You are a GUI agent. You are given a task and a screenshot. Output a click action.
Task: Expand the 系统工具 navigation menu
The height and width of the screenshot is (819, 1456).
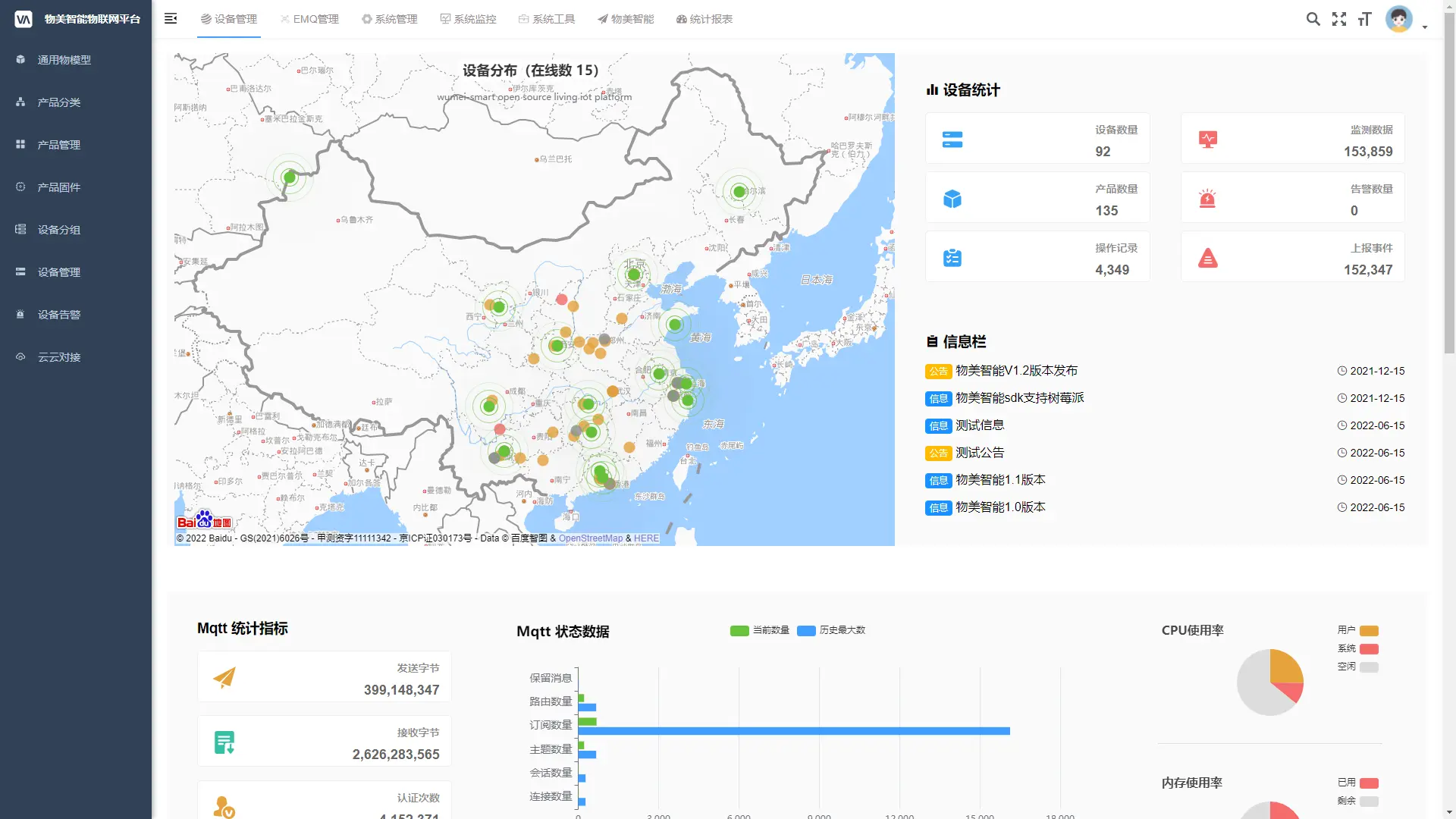pos(547,19)
